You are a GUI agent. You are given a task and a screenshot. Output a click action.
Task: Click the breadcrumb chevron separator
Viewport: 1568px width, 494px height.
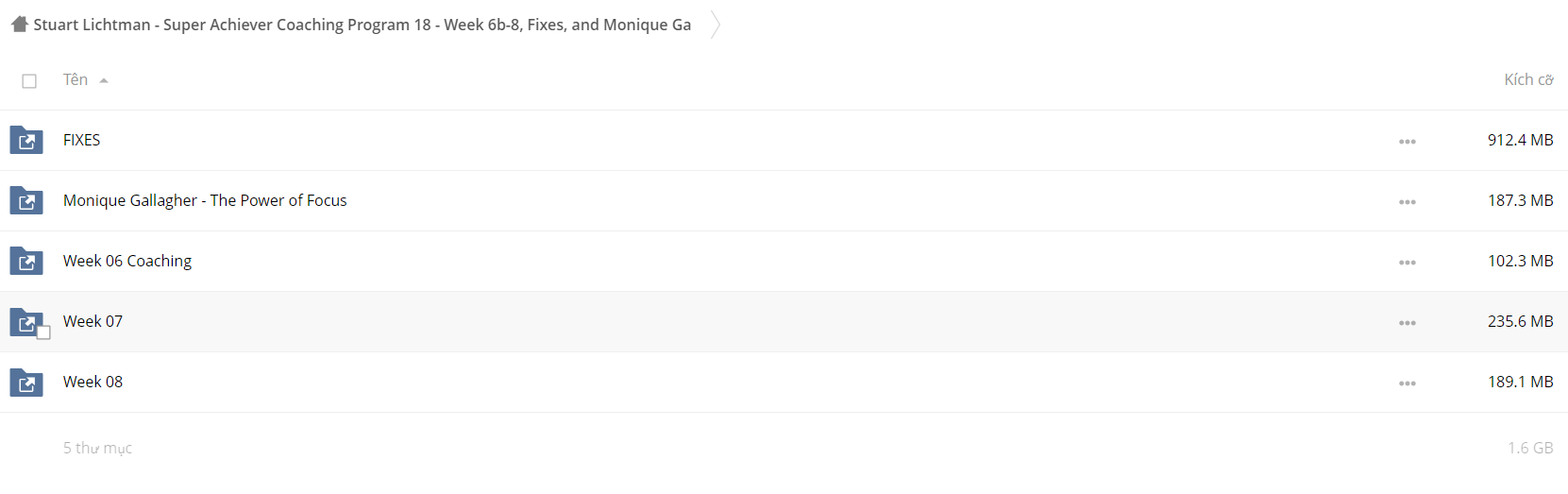(x=716, y=25)
